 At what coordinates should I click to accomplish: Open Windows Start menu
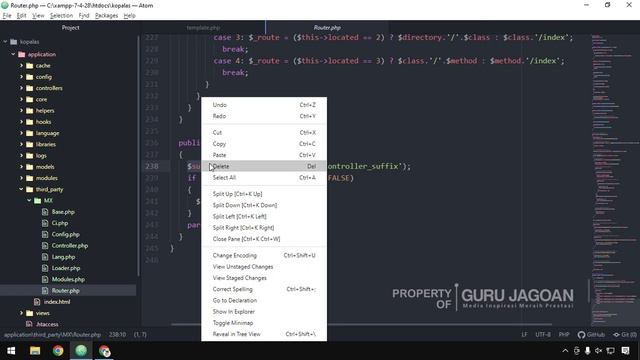(11, 351)
